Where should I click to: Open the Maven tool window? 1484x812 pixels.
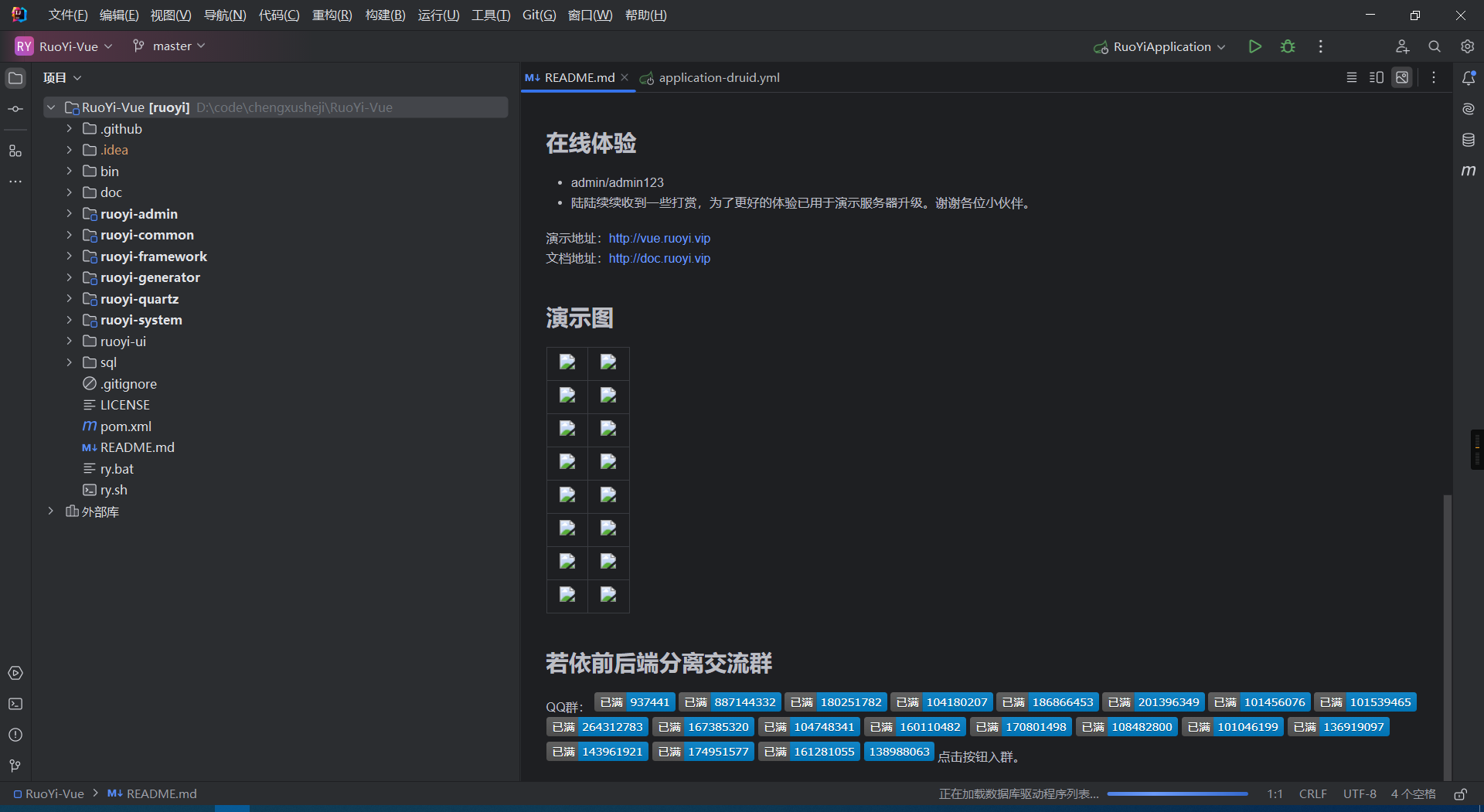[x=1469, y=171]
